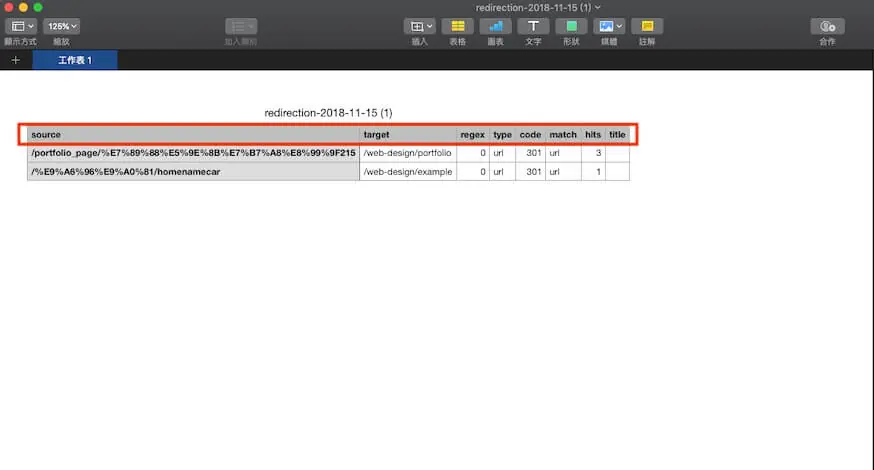This screenshot has height=470, width=874.
Task: Click the Text (文字) toolbar icon
Action: coord(533,26)
